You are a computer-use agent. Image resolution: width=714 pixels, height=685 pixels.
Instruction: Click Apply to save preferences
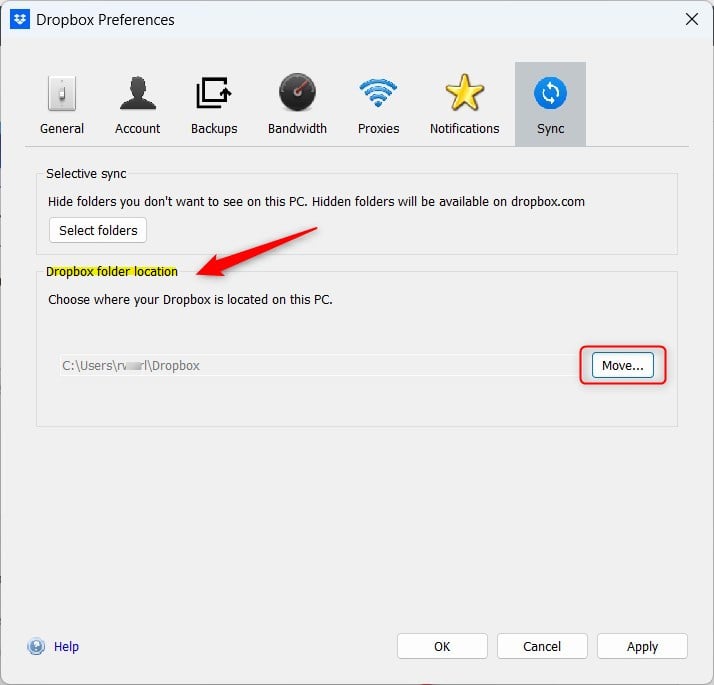[x=642, y=646]
